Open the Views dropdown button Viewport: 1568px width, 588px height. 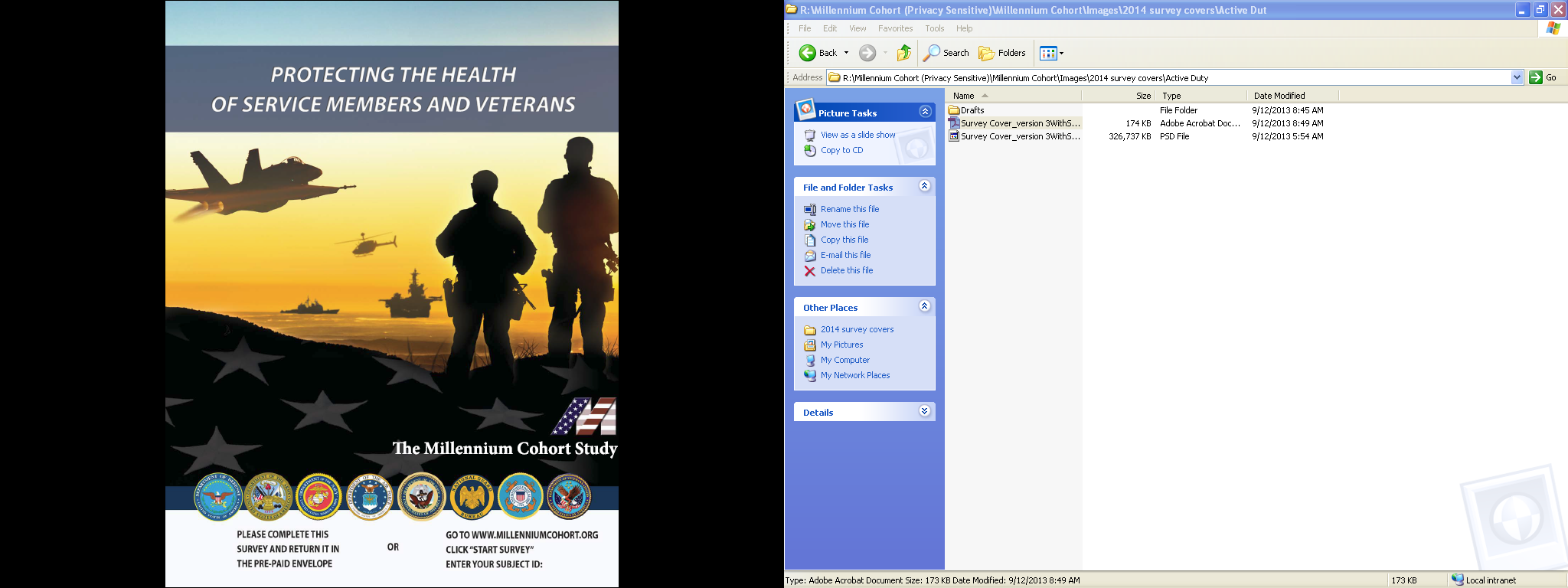[1051, 53]
